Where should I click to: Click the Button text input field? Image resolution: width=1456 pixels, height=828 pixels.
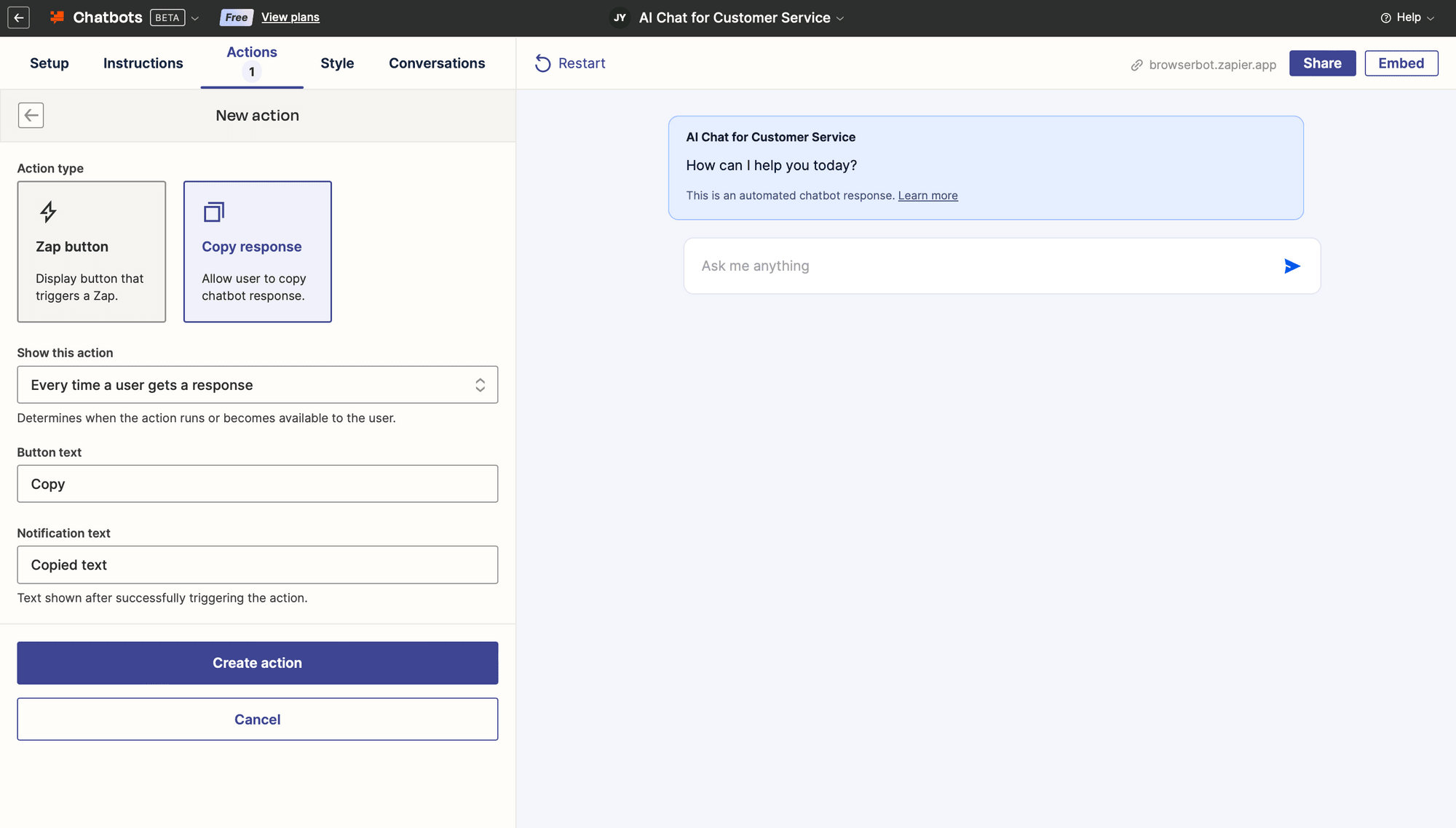click(257, 483)
